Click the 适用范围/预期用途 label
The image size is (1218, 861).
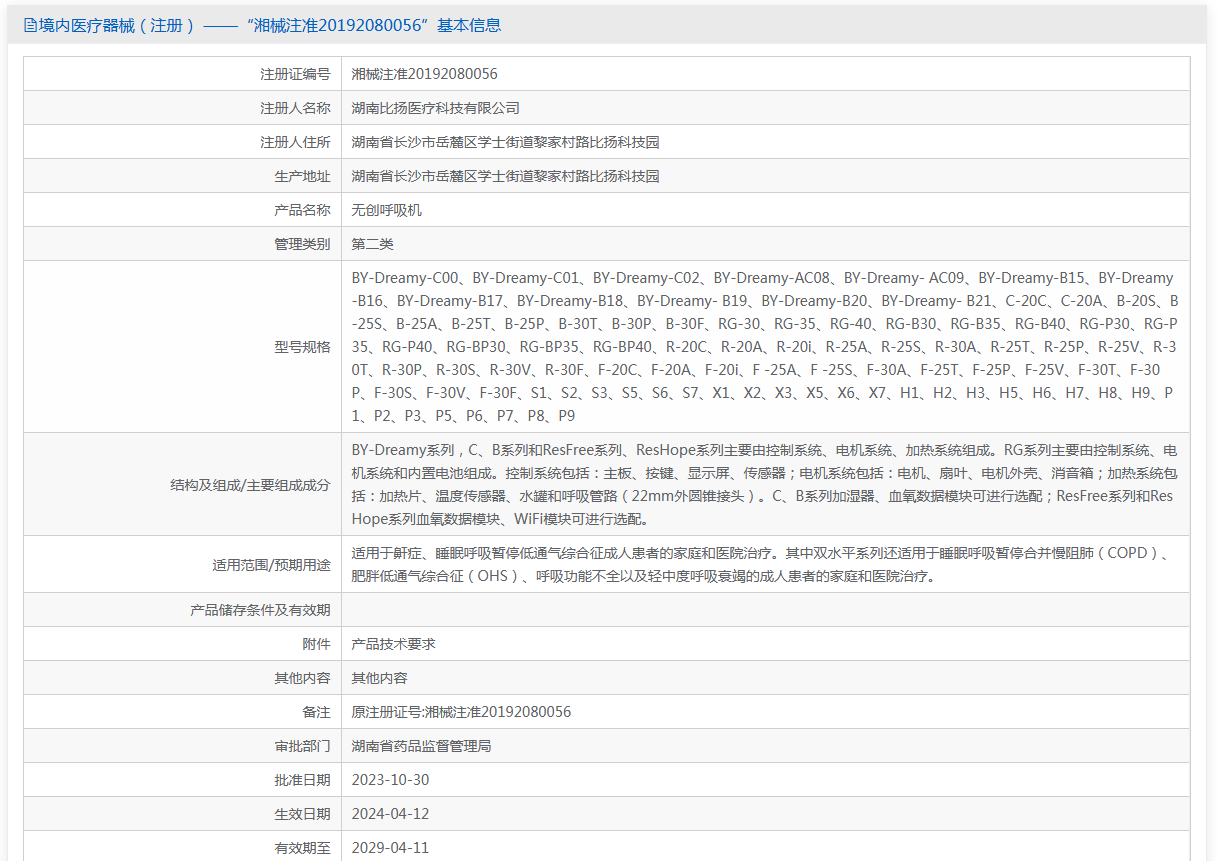tap(271, 565)
